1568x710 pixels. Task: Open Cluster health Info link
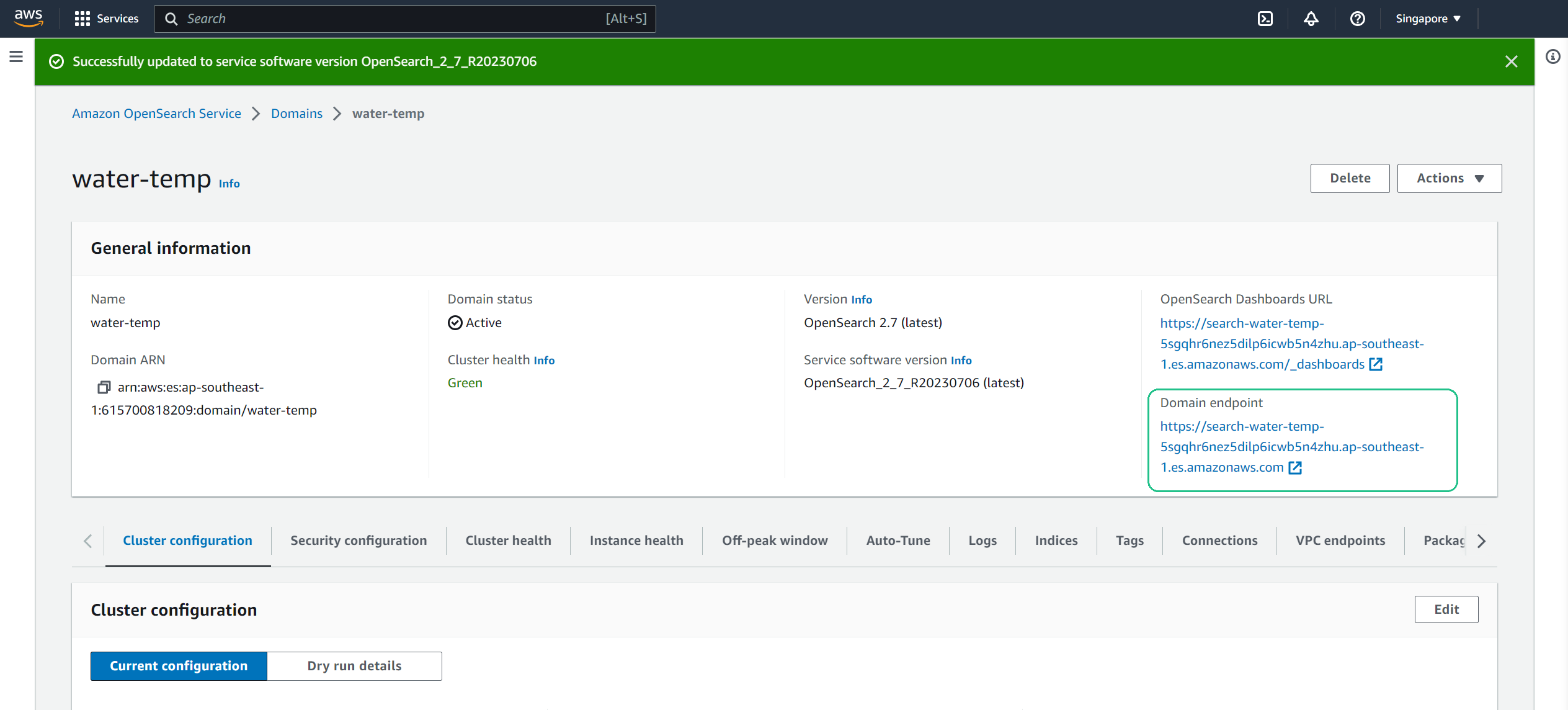pyautogui.click(x=544, y=361)
